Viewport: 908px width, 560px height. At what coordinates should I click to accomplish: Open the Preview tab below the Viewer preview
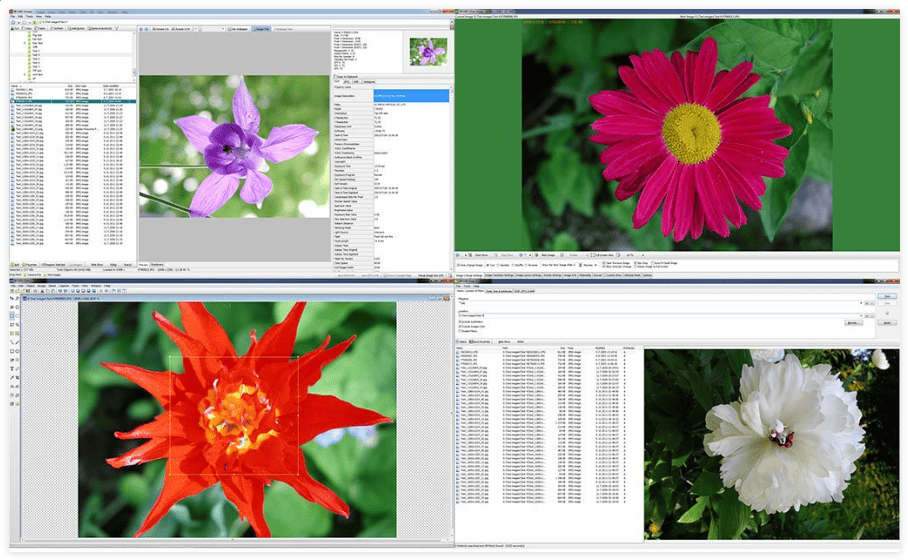[142, 265]
